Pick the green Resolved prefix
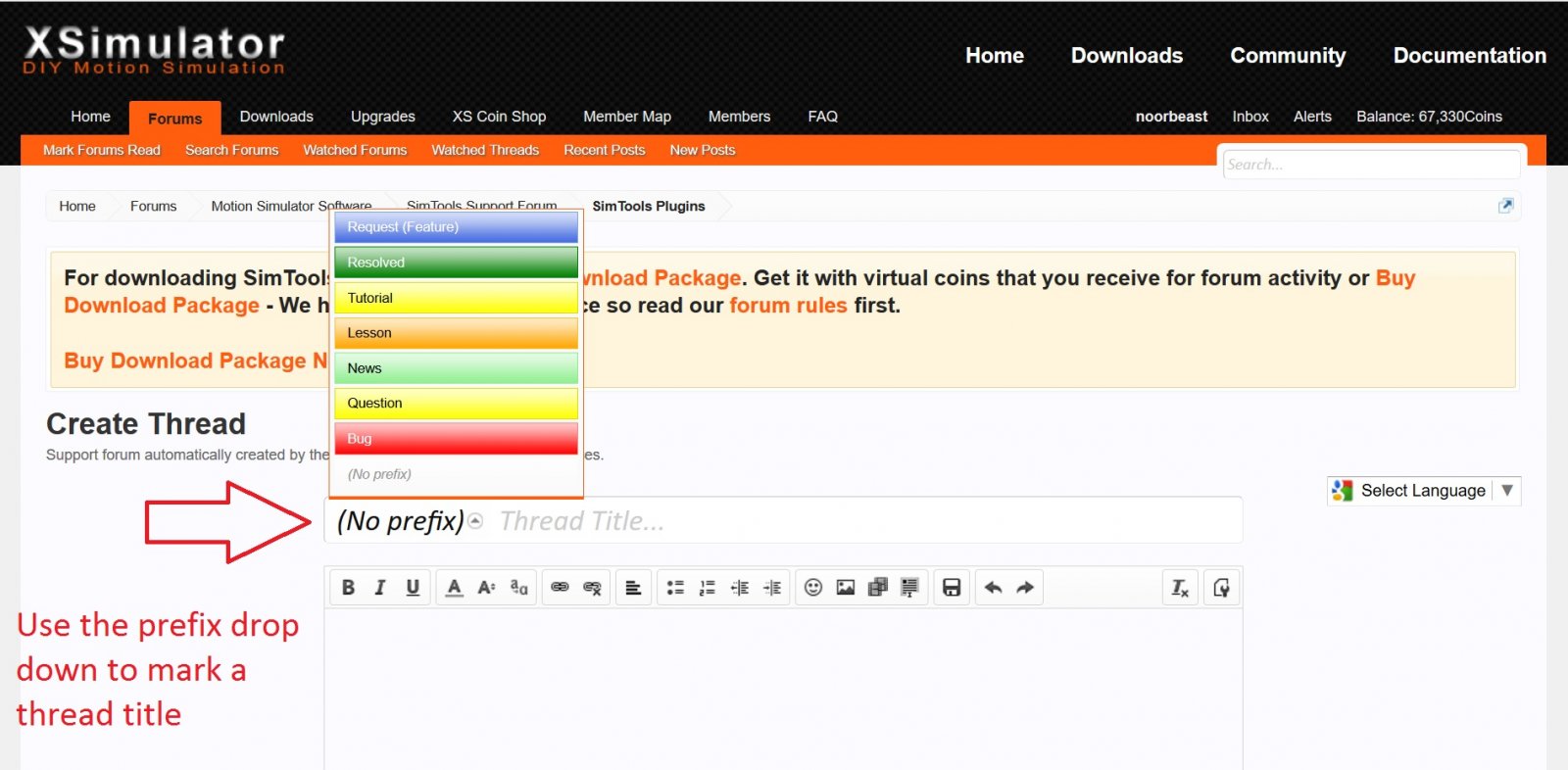The height and width of the screenshot is (770, 1568). point(456,263)
